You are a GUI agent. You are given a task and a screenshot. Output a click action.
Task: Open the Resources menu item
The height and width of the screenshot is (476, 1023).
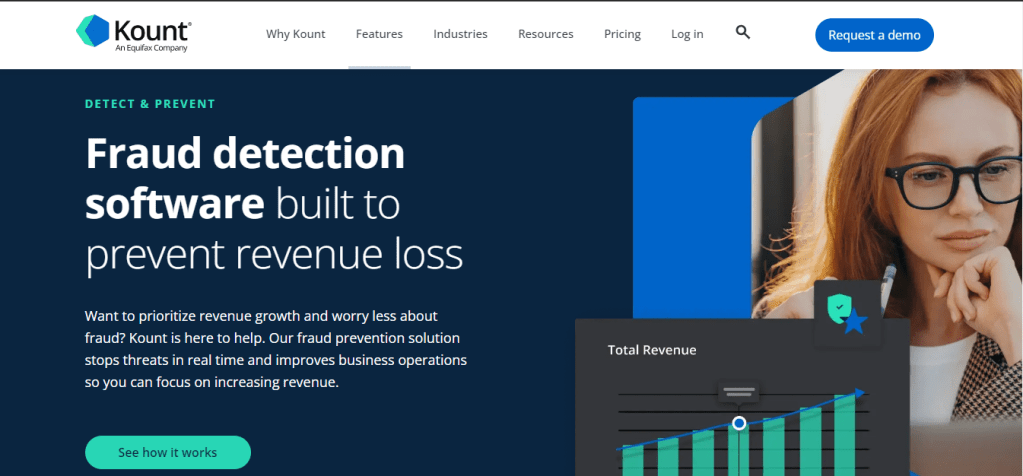545,34
